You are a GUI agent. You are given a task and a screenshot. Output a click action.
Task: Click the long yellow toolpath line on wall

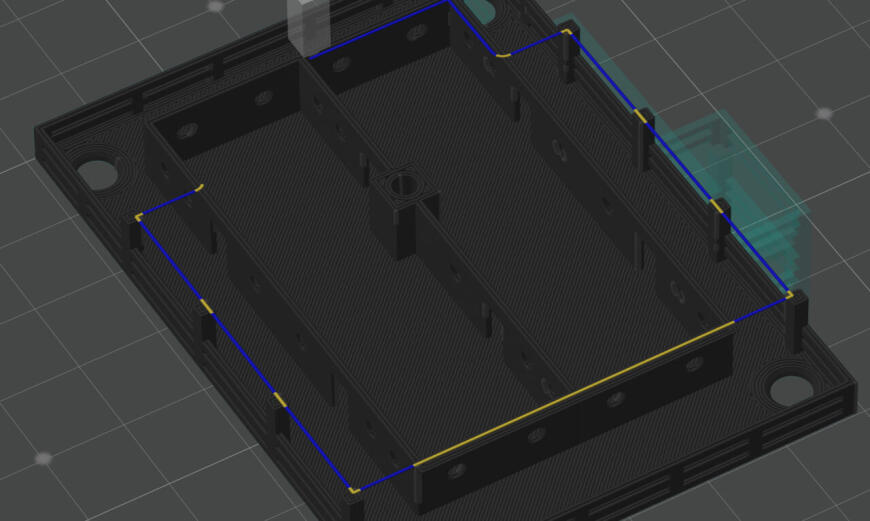pos(574,393)
